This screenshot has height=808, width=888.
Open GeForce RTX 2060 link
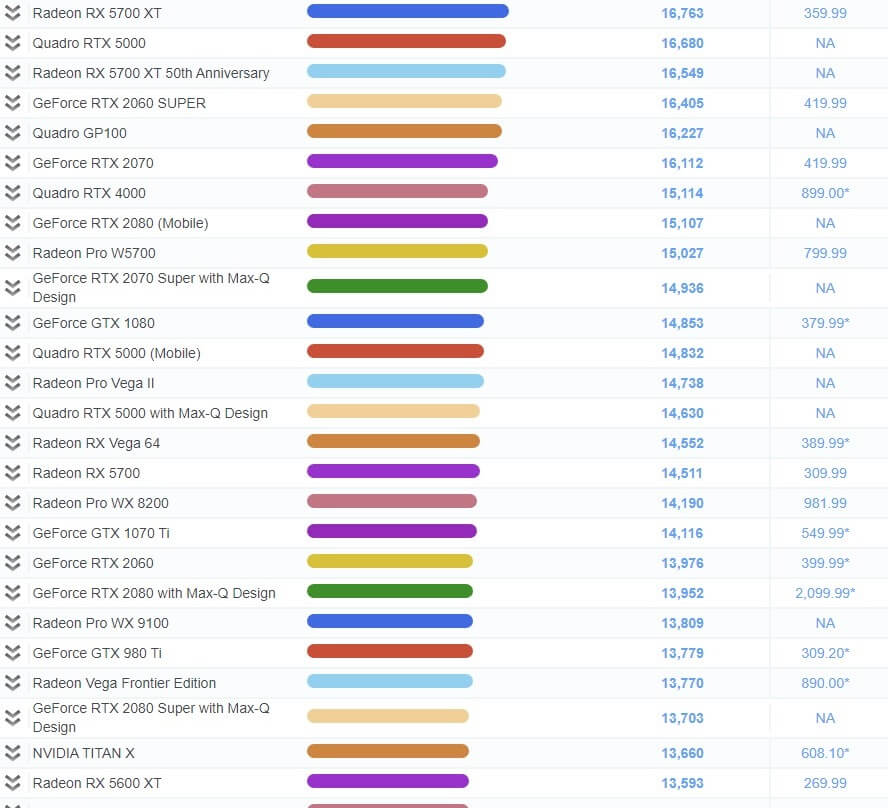(x=93, y=563)
